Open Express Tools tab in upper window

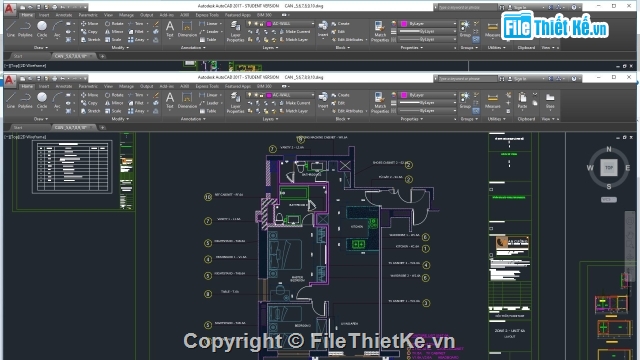pos(207,15)
